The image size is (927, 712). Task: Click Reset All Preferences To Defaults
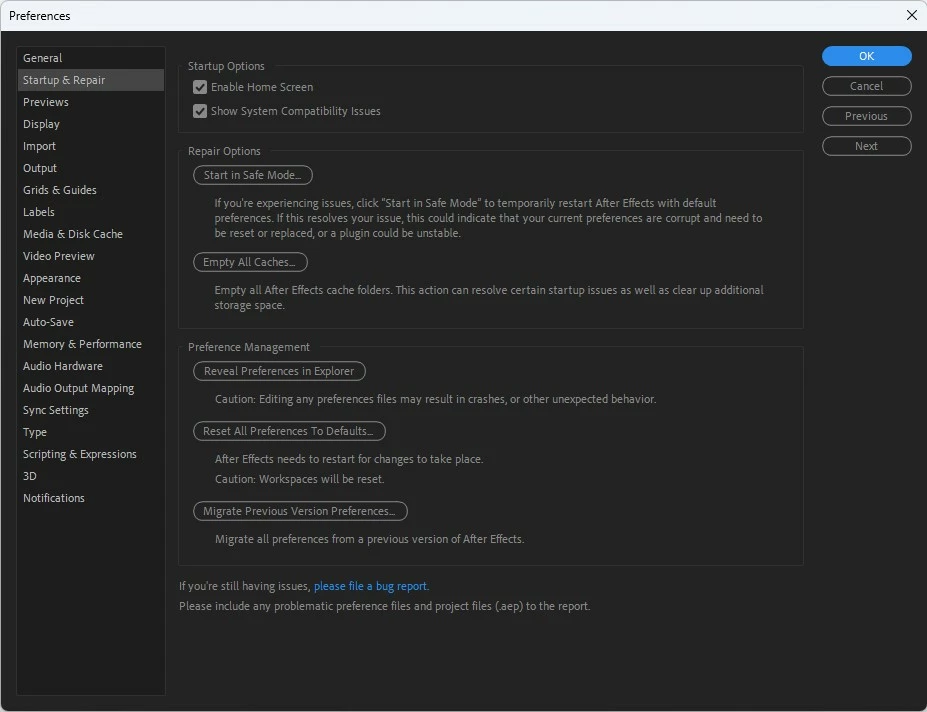tap(290, 431)
